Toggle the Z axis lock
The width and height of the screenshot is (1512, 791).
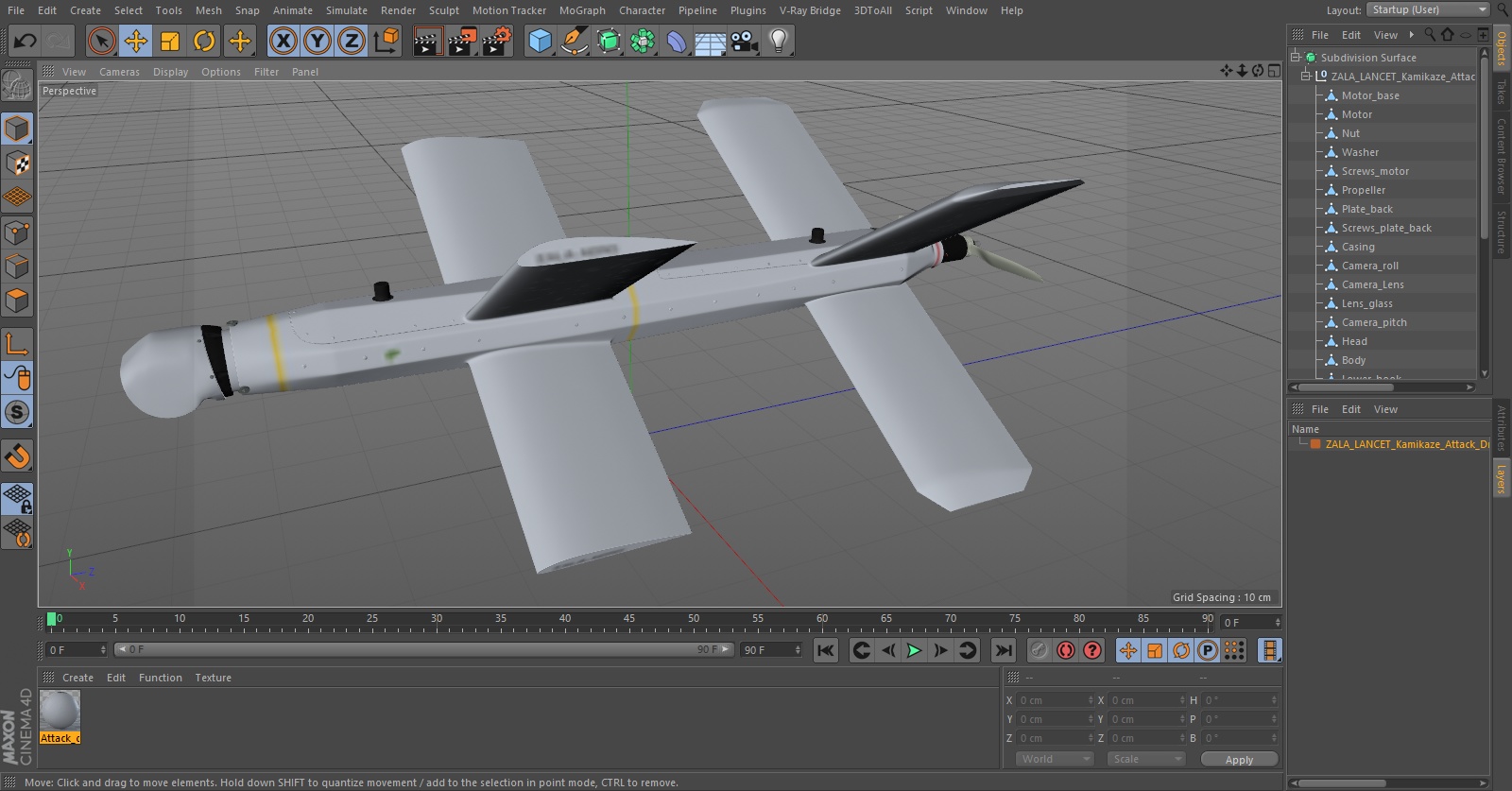[x=352, y=41]
